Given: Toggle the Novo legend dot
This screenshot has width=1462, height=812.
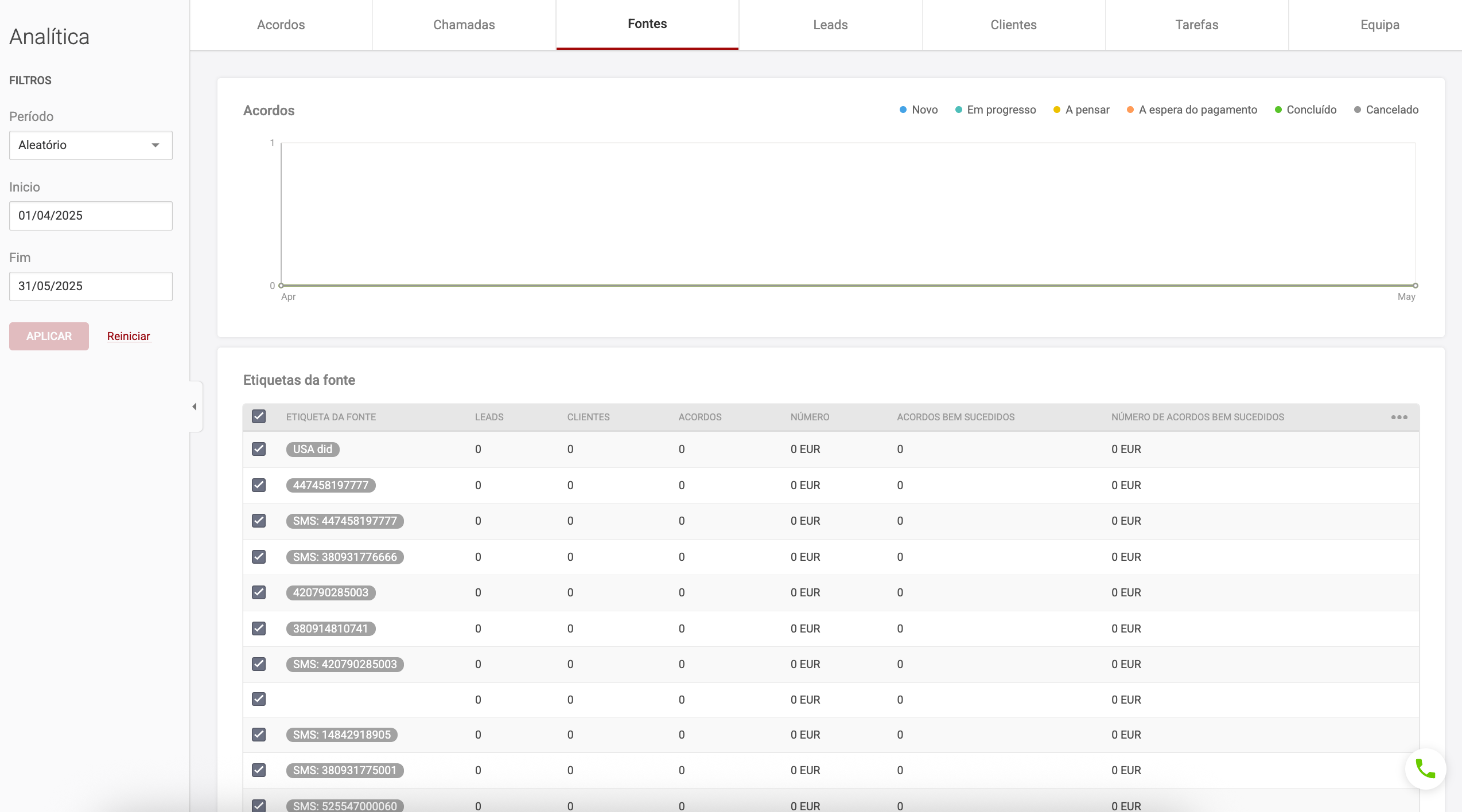Looking at the screenshot, I should coord(903,110).
